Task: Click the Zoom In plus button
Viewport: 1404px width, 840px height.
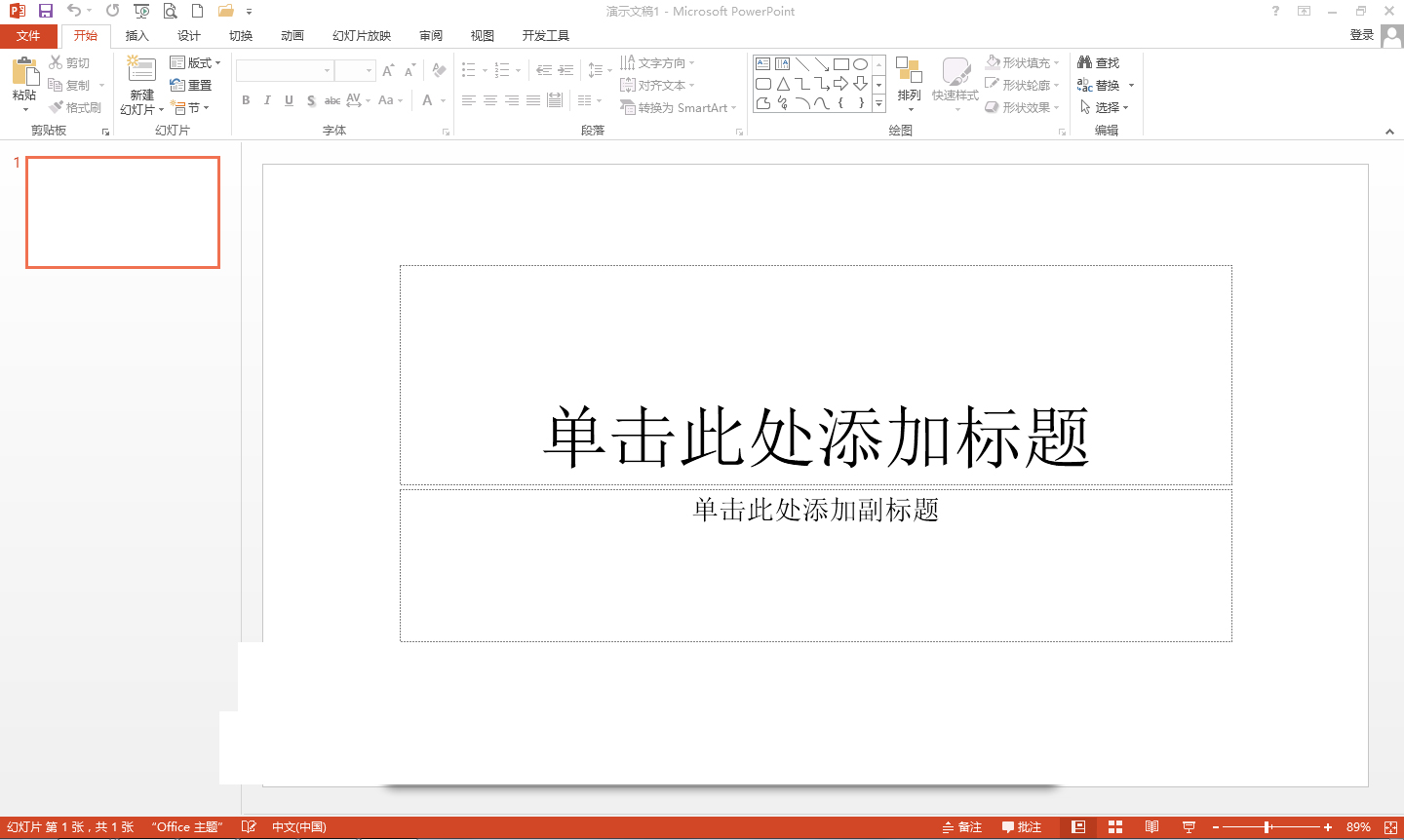Action: 1327,827
